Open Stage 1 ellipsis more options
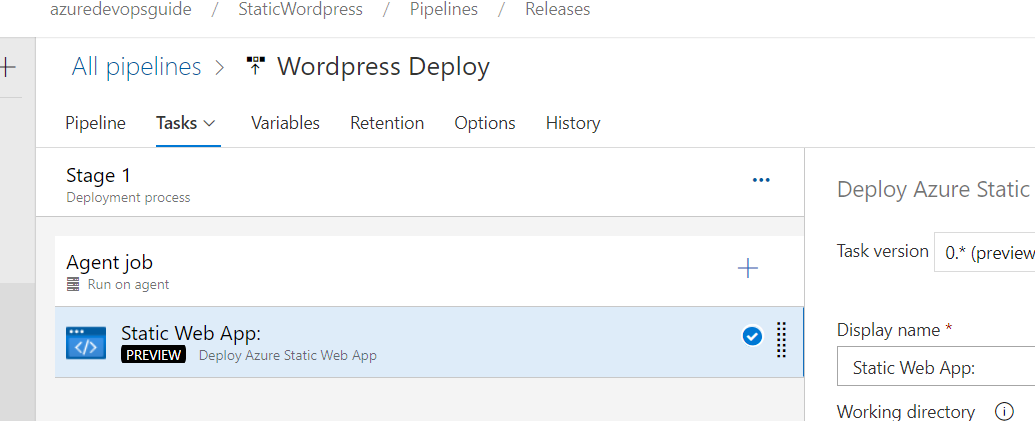 (761, 180)
